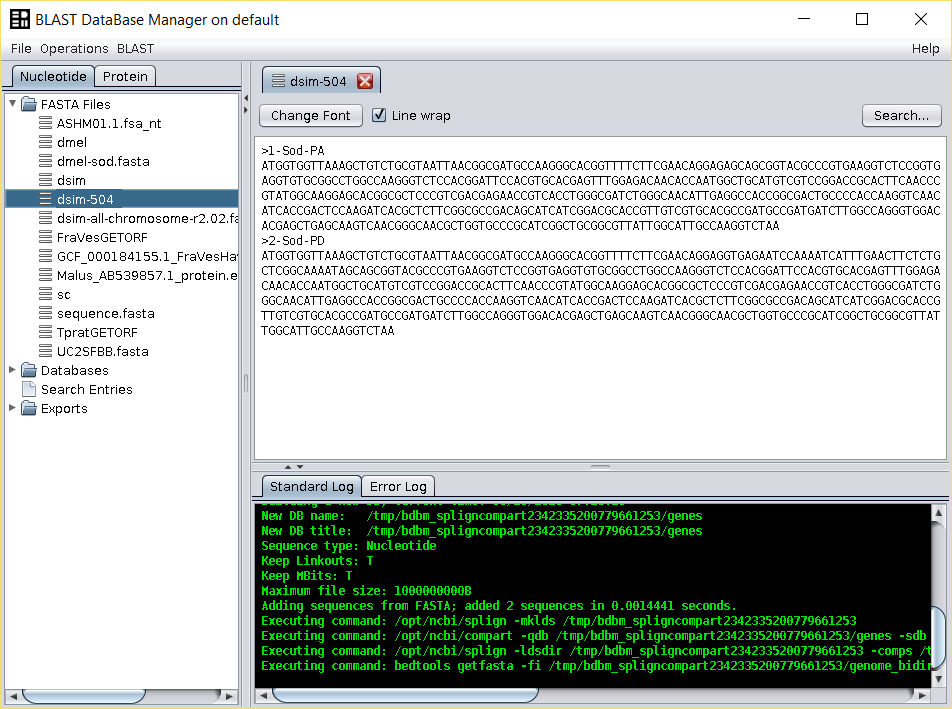Click the FASTA Files folder icon
The image size is (952, 709).
[29, 104]
